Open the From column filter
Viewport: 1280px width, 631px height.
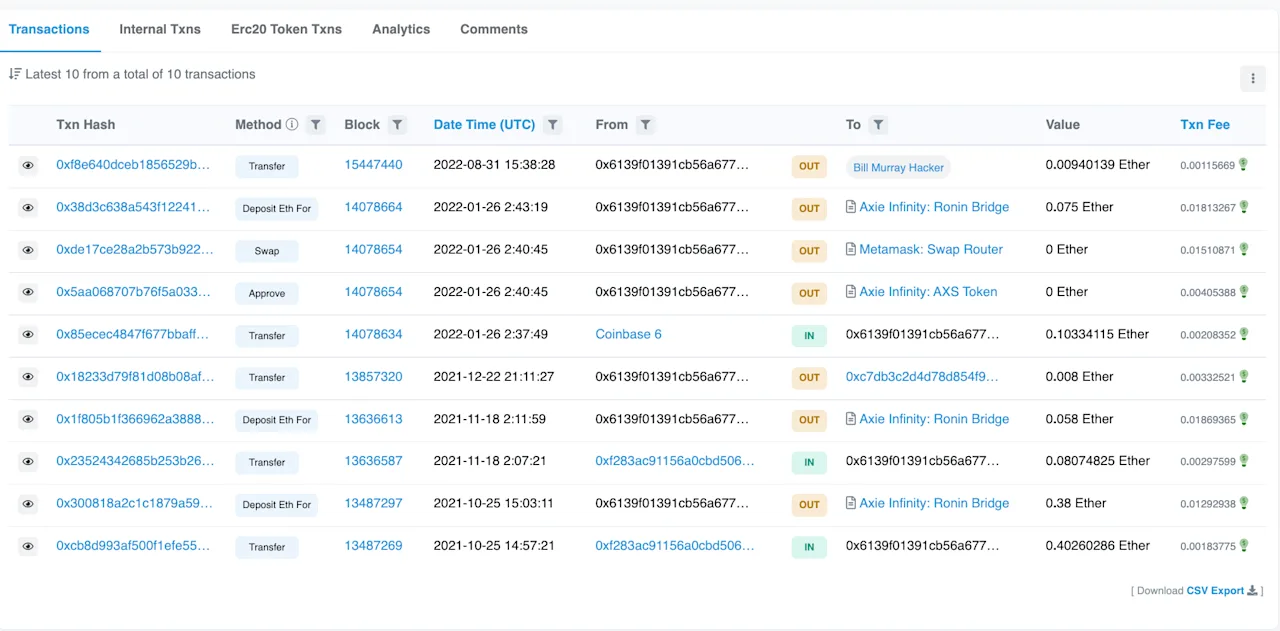click(x=645, y=125)
